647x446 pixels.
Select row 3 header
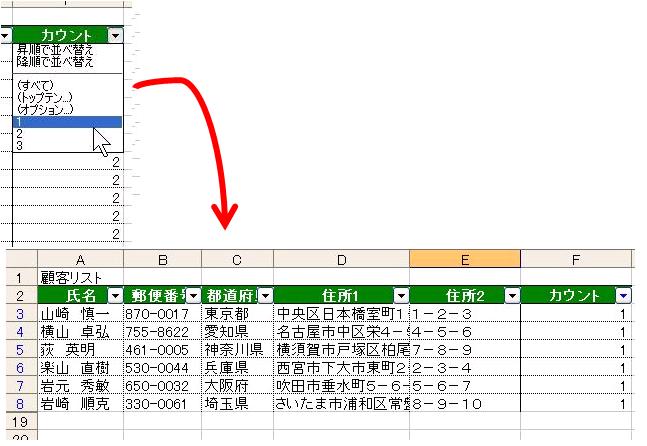click(x=19, y=313)
